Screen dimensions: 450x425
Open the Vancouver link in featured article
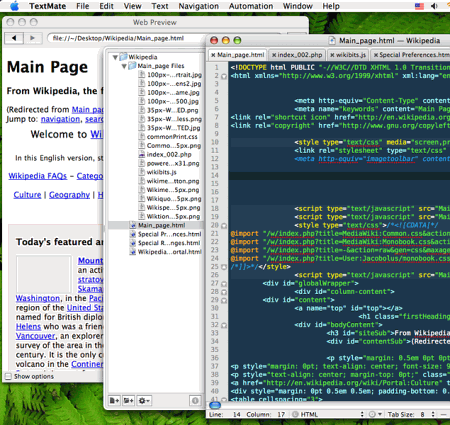35,336
